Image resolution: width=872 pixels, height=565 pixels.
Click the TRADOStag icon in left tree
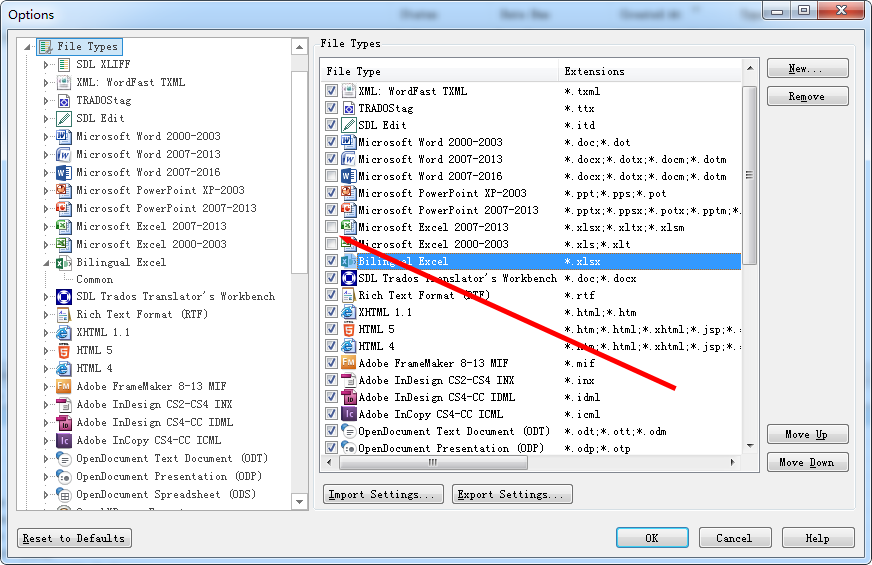tap(64, 101)
